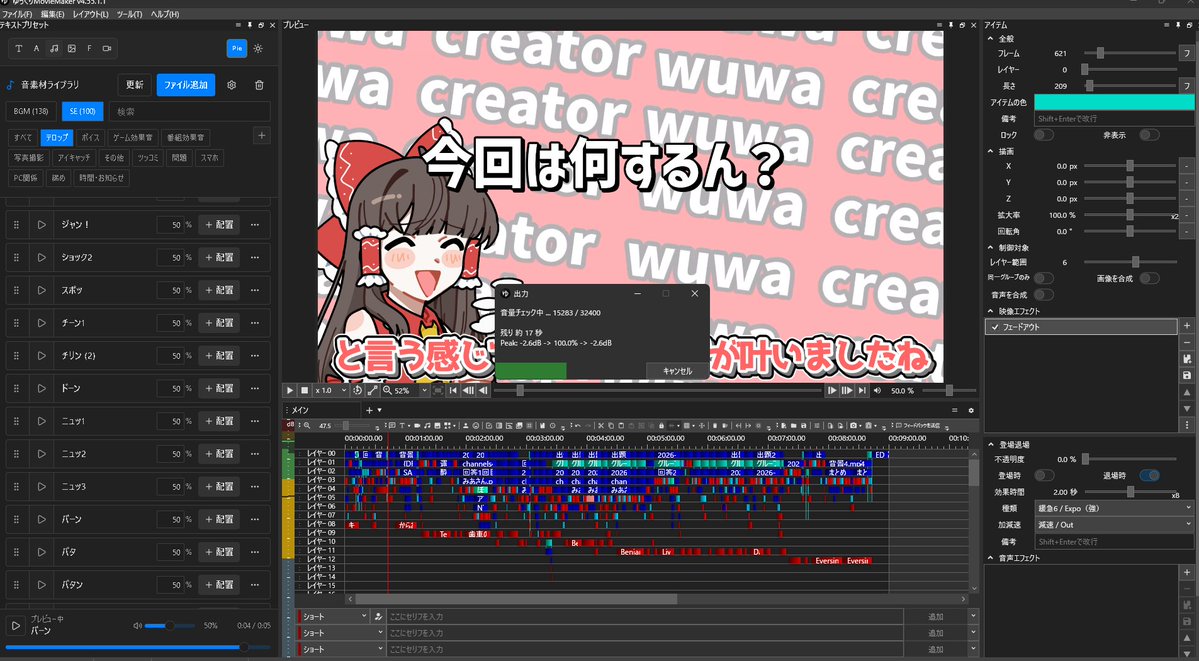
Task: Click the 備考 notes field in 全般
Action: pos(1114,119)
